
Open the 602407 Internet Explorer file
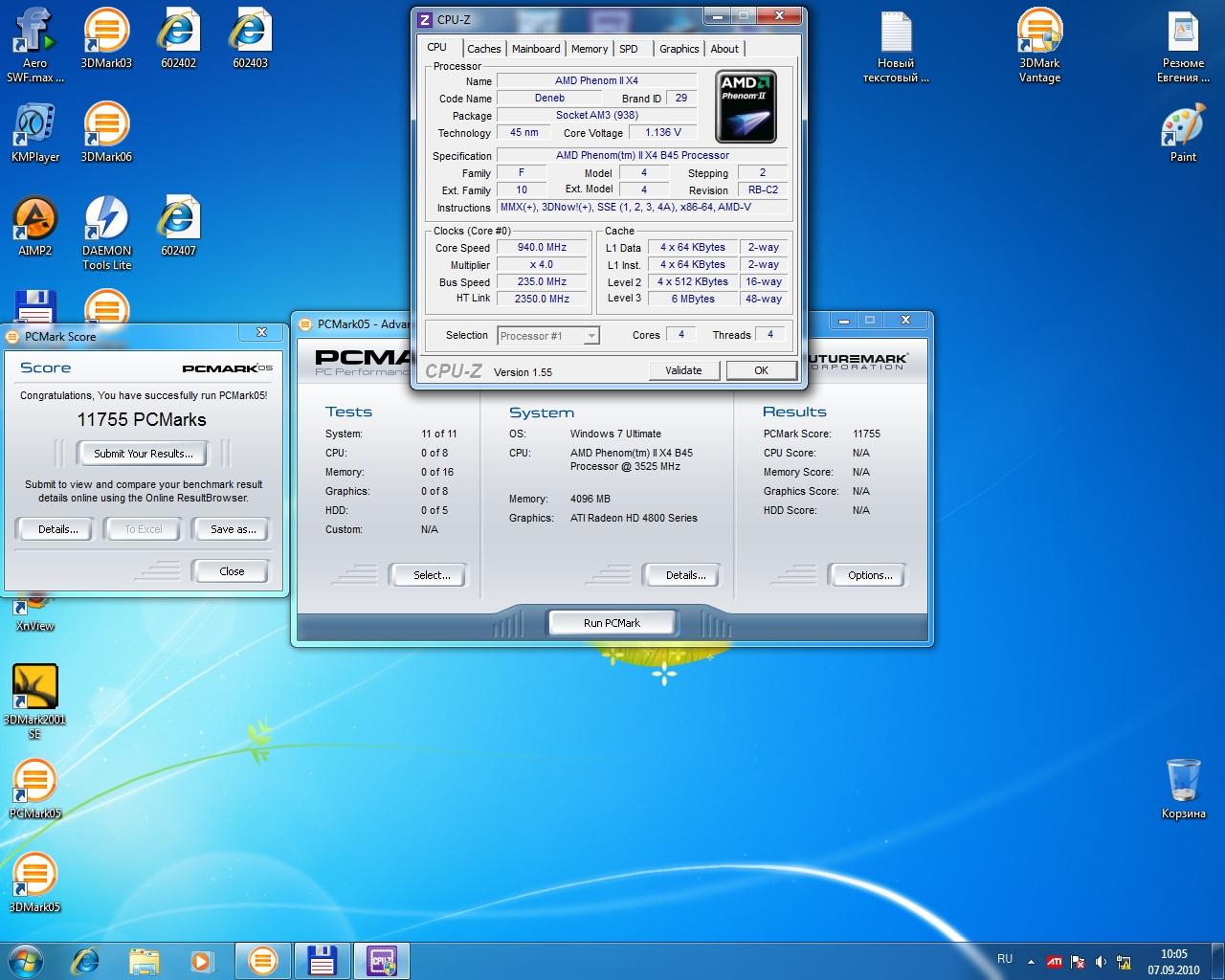click(x=178, y=226)
